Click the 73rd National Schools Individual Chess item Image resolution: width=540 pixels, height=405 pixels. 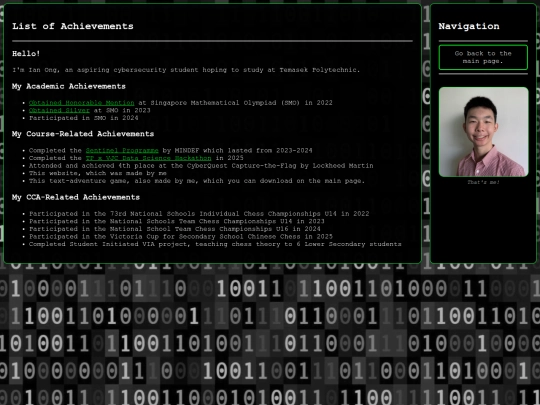click(199, 214)
